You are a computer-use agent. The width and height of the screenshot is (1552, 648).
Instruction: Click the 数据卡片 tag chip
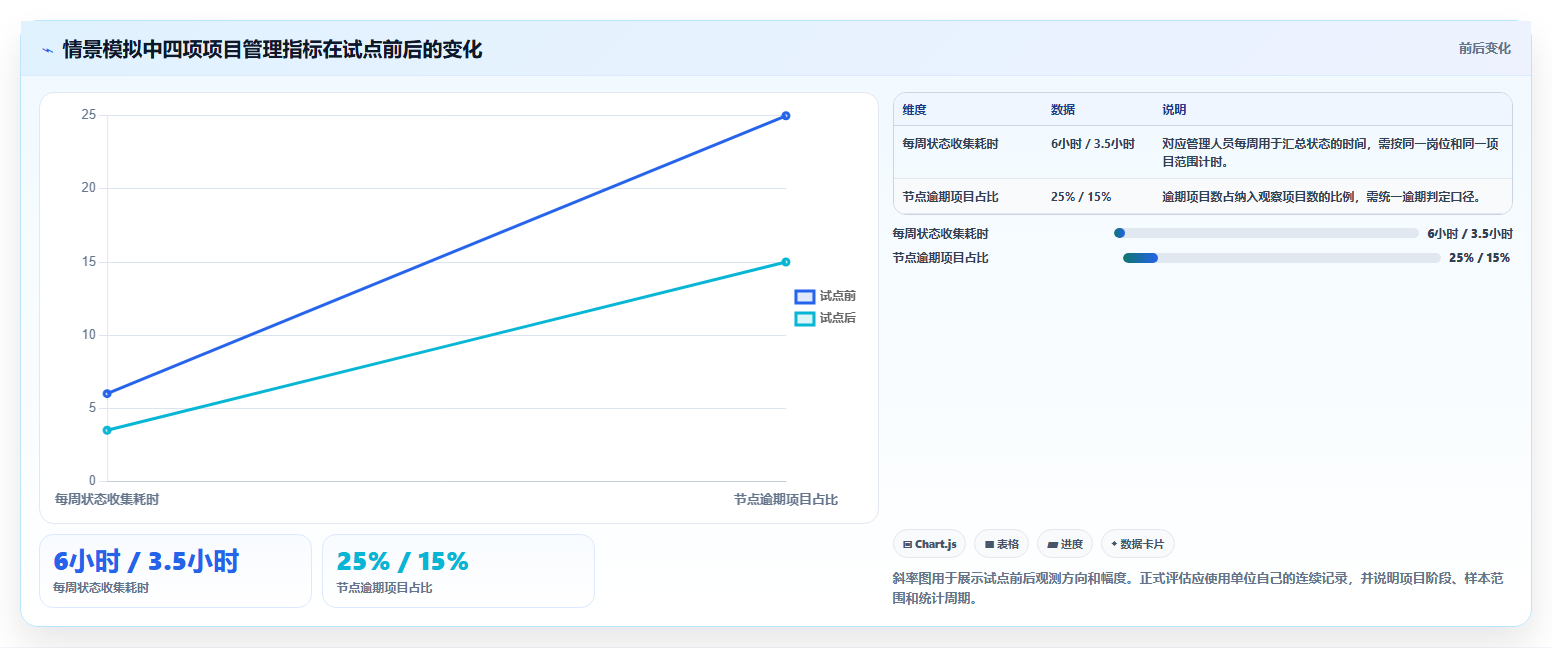coord(1137,544)
